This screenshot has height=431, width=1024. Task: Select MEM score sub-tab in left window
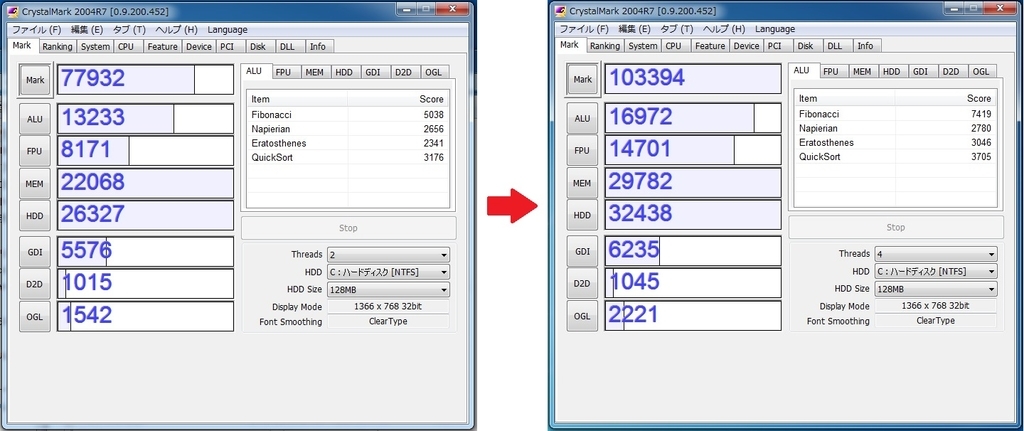pos(315,72)
